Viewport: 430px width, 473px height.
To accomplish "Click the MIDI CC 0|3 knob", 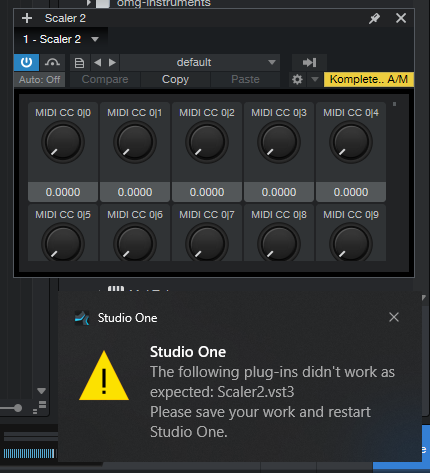I will click(x=279, y=142).
